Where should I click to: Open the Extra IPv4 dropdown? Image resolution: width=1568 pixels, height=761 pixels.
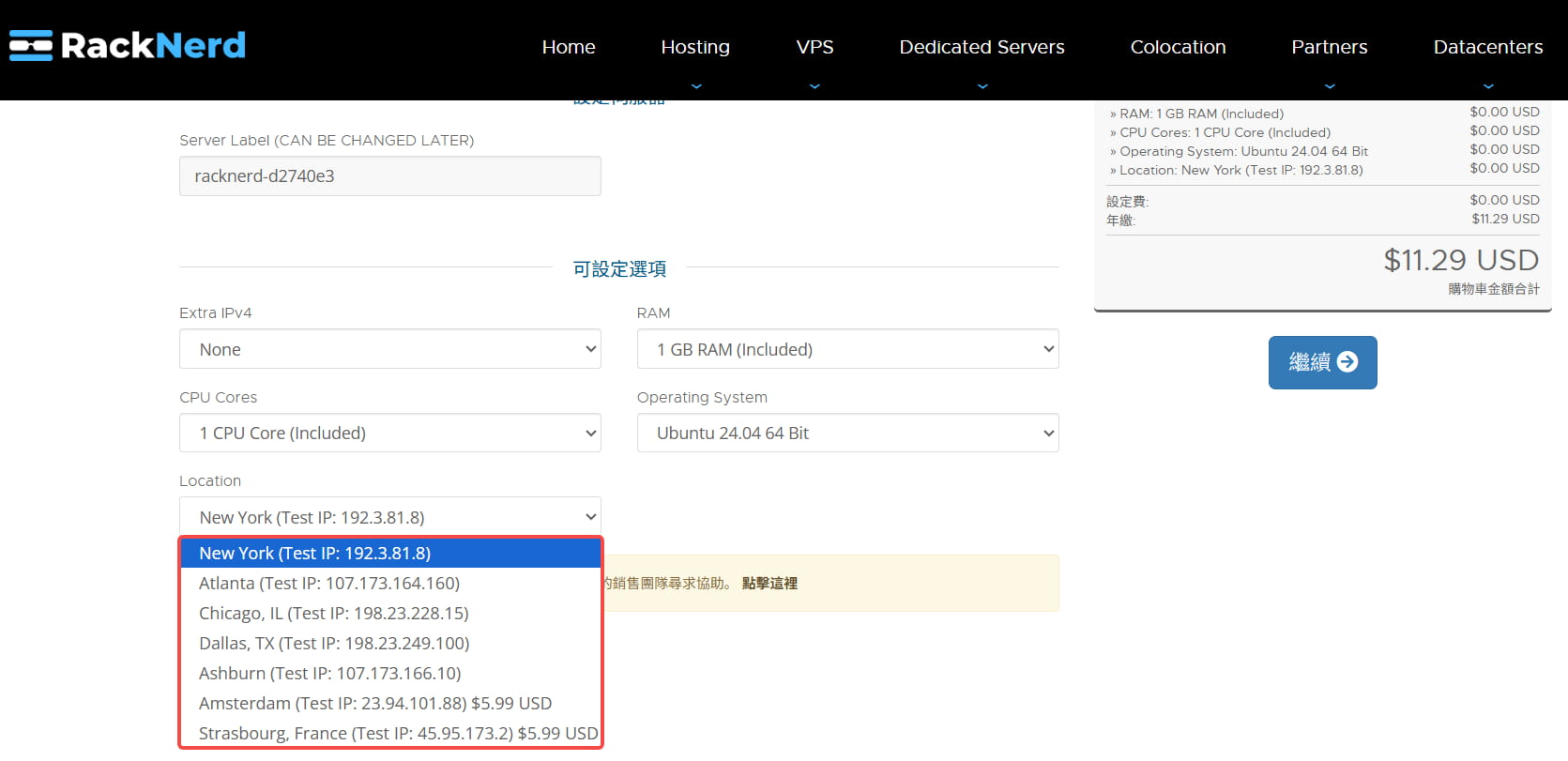389,349
